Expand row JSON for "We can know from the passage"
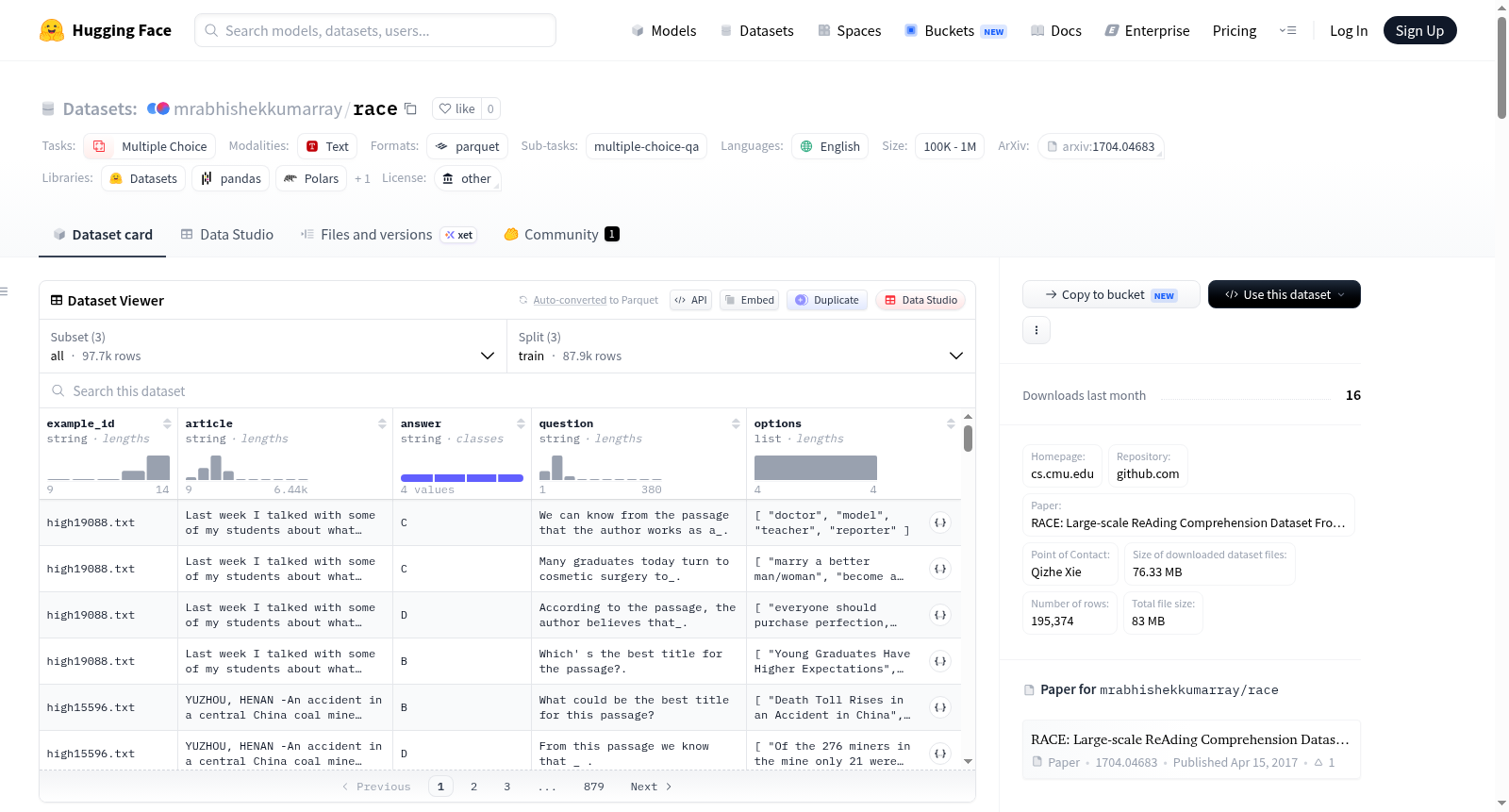 click(940, 522)
